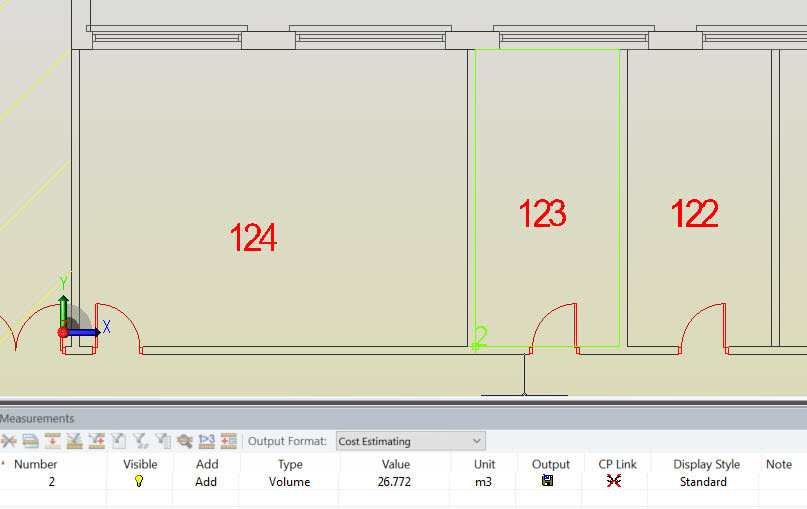The height and width of the screenshot is (509, 807).
Task: Click the floppy disk Output icon for row 2
Action: coord(548,481)
